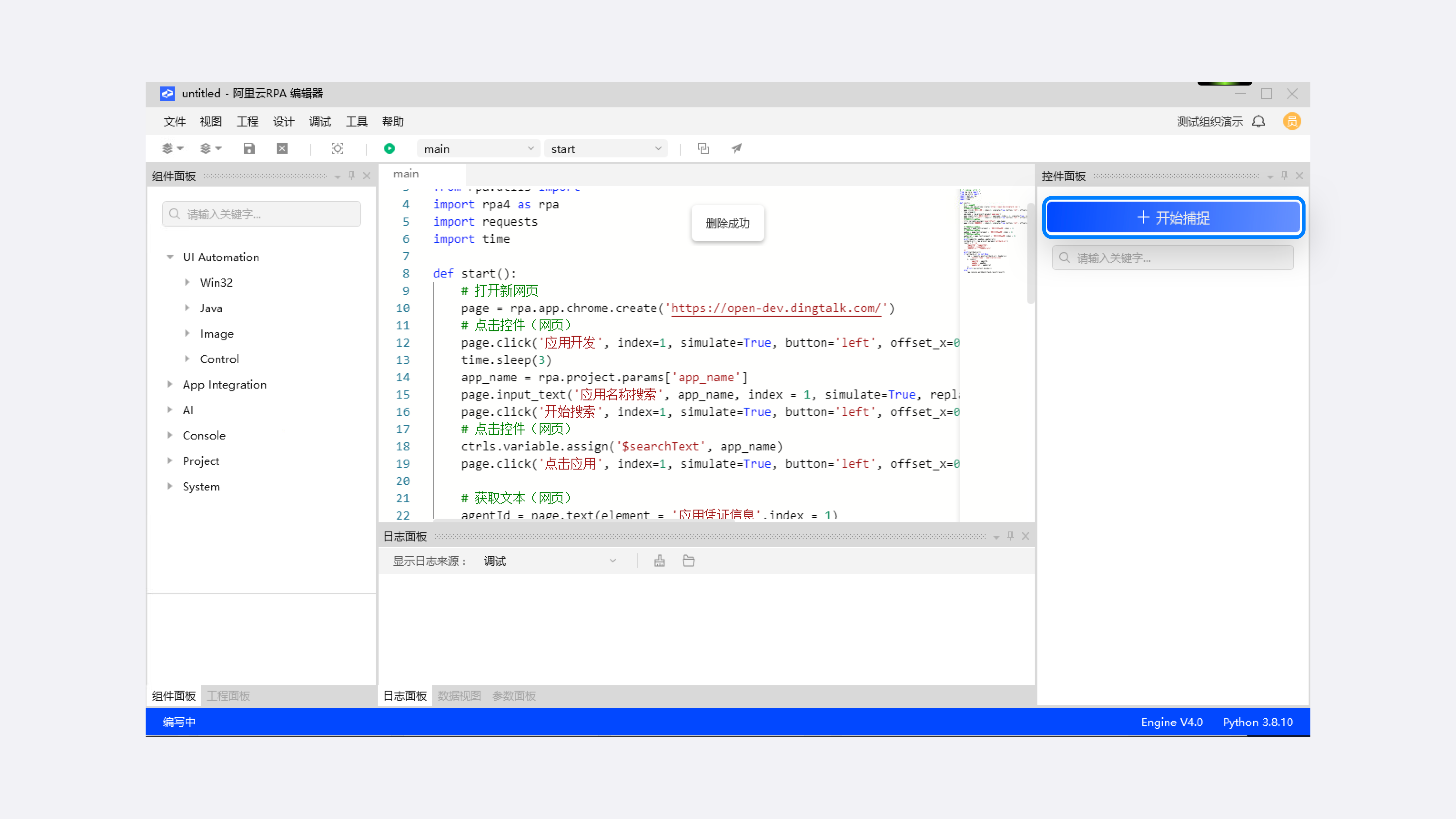Open 控件面板 header dropdown arrow
The image size is (1456, 819).
(x=1270, y=177)
